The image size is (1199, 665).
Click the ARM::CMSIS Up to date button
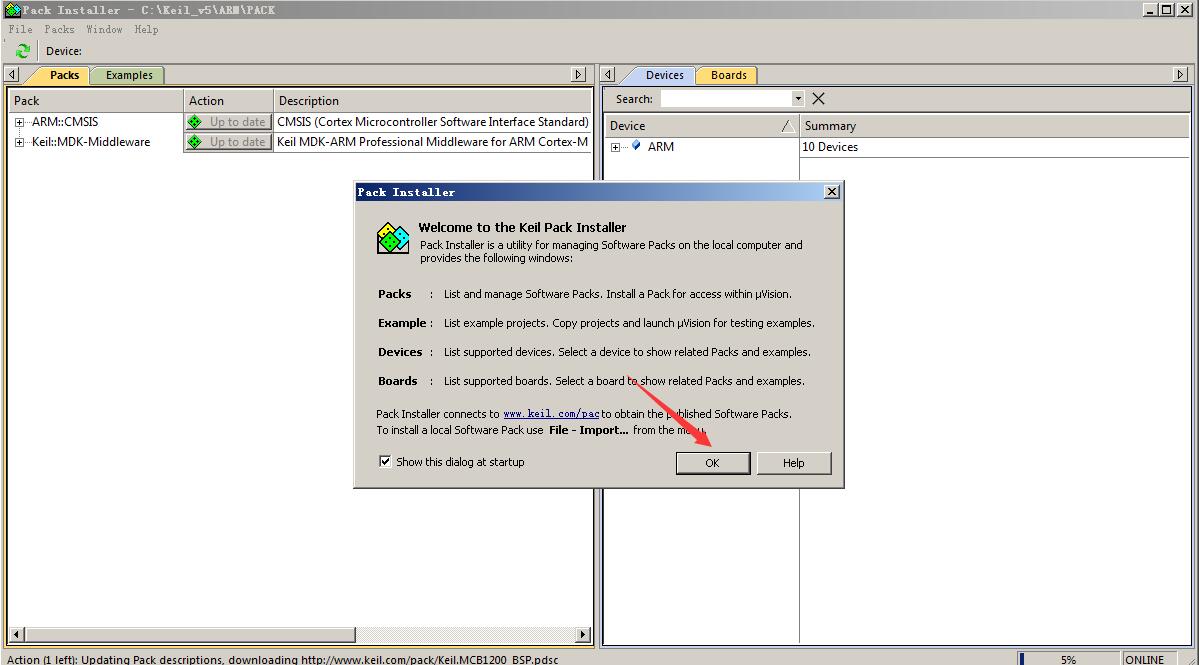(x=228, y=122)
